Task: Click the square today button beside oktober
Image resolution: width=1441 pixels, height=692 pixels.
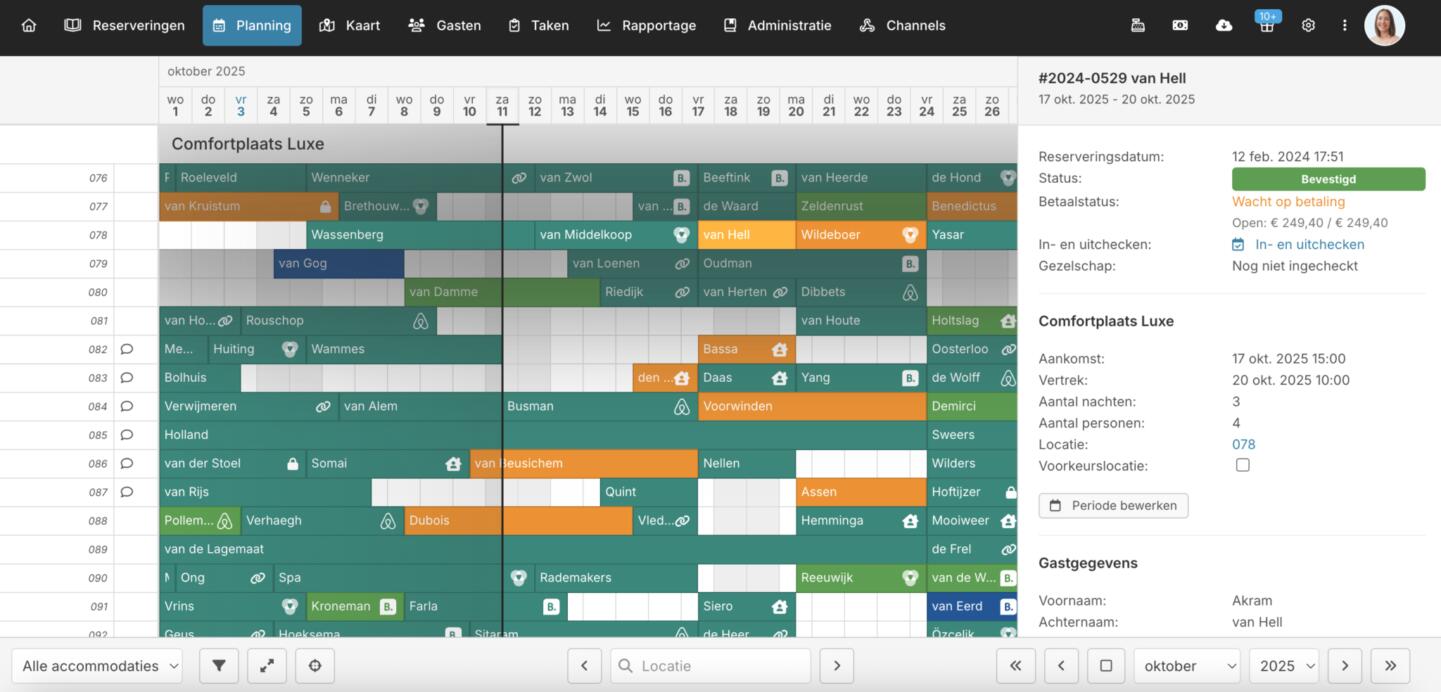Action: coord(1106,666)
